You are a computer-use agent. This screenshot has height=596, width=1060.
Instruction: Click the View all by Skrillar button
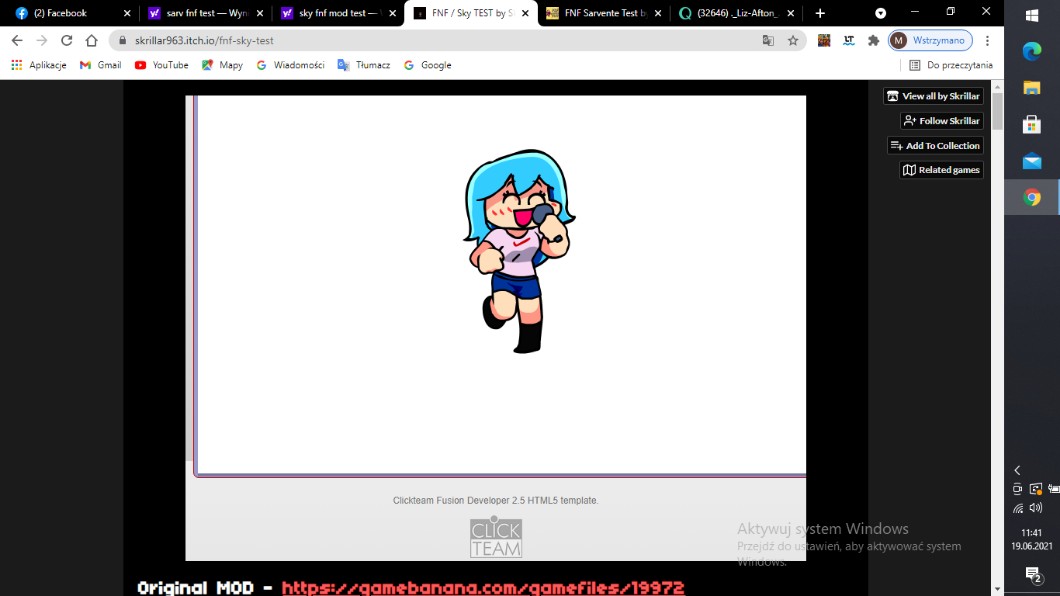pyautogui.click(x=933, y=96)
